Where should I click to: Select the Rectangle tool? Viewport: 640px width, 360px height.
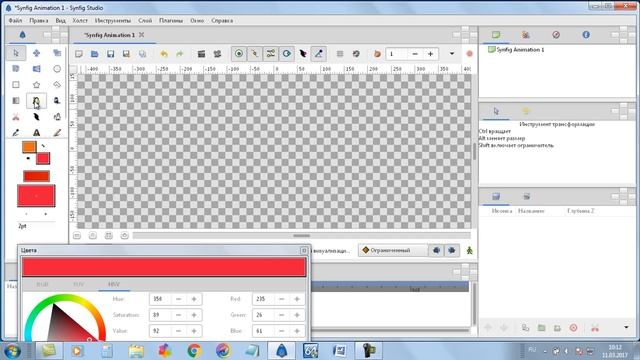pos(16,84)
